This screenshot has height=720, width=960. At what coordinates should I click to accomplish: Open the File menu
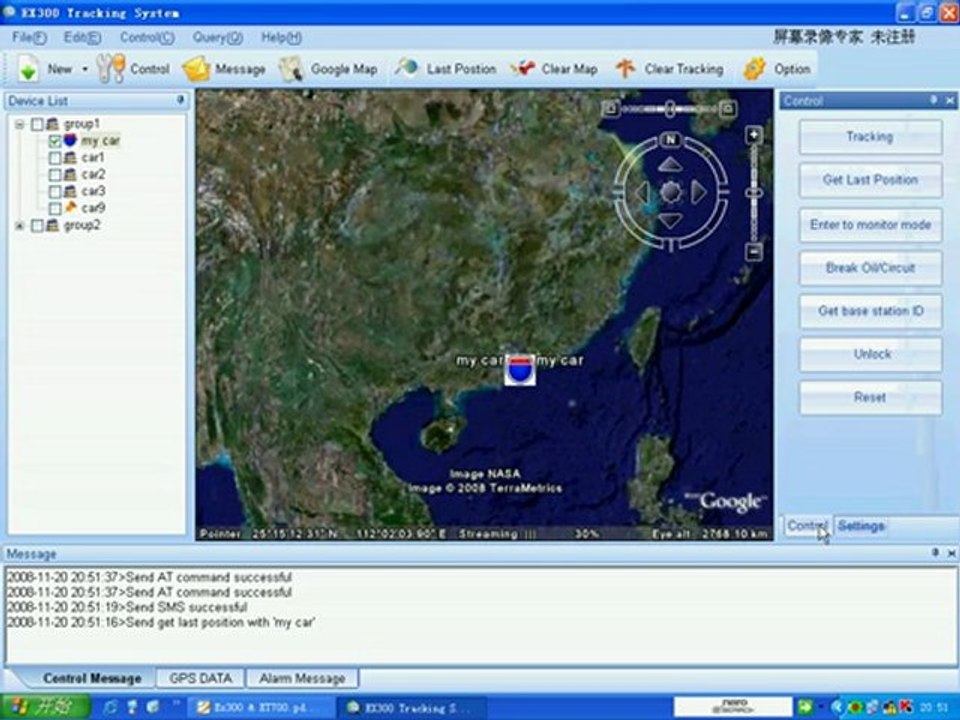29,37
